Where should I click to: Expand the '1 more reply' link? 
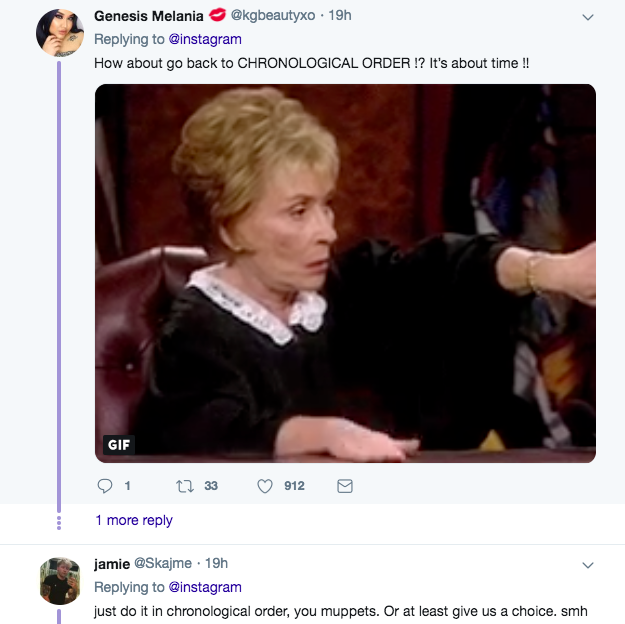[134, 520]
